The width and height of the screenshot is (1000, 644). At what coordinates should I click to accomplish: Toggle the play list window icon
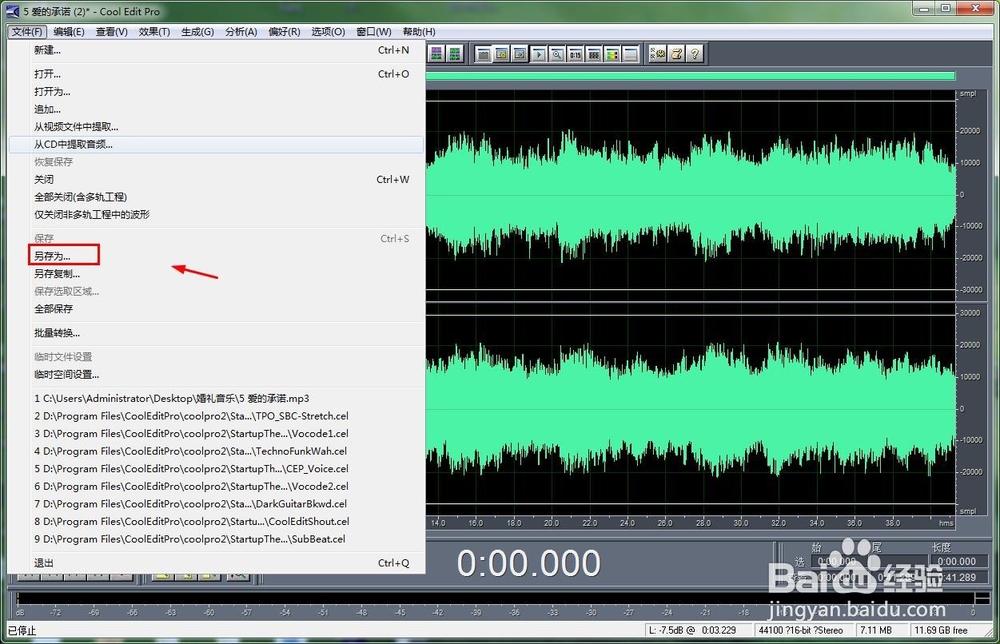520,55
